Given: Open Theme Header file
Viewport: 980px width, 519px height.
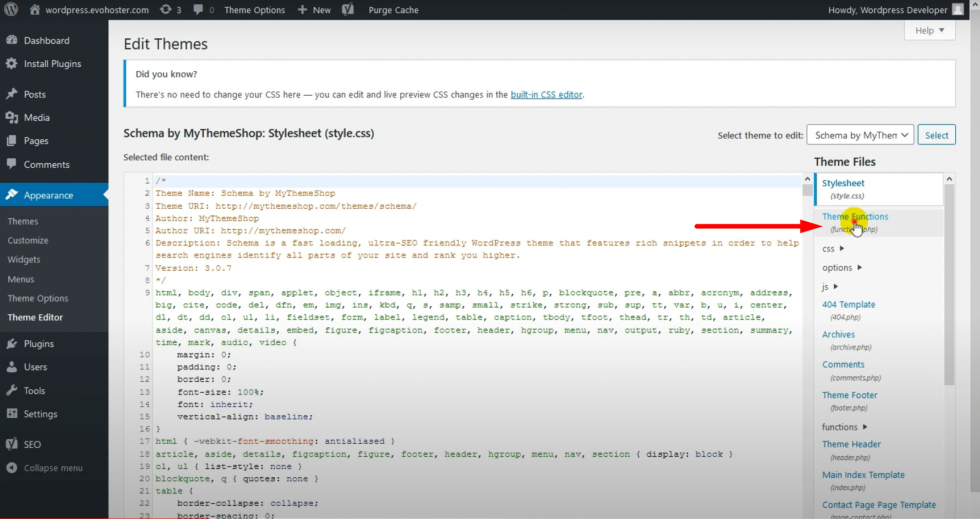Looking at the screenshot, I should click(851, 444).
